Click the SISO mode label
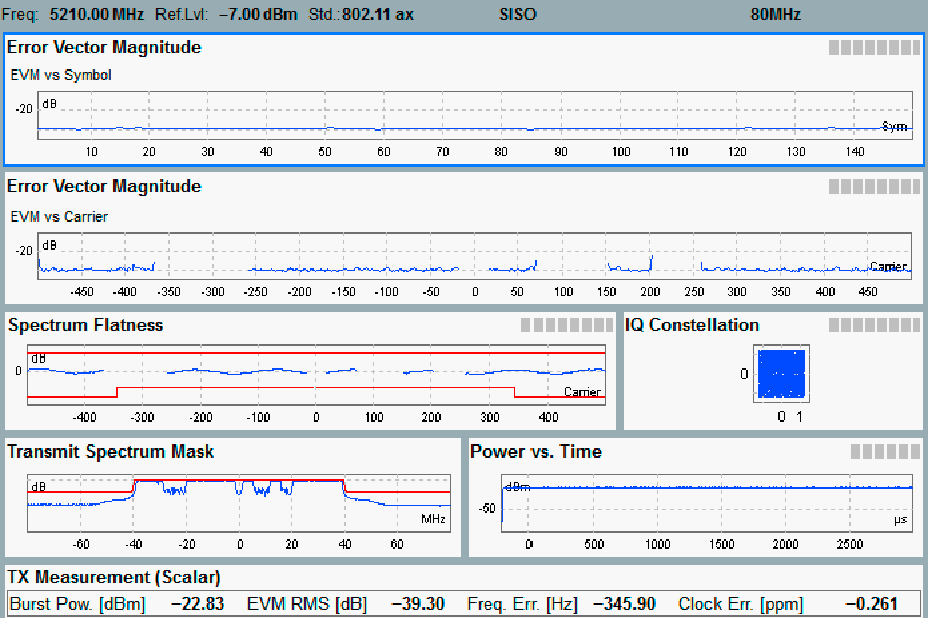 point(517,15)
